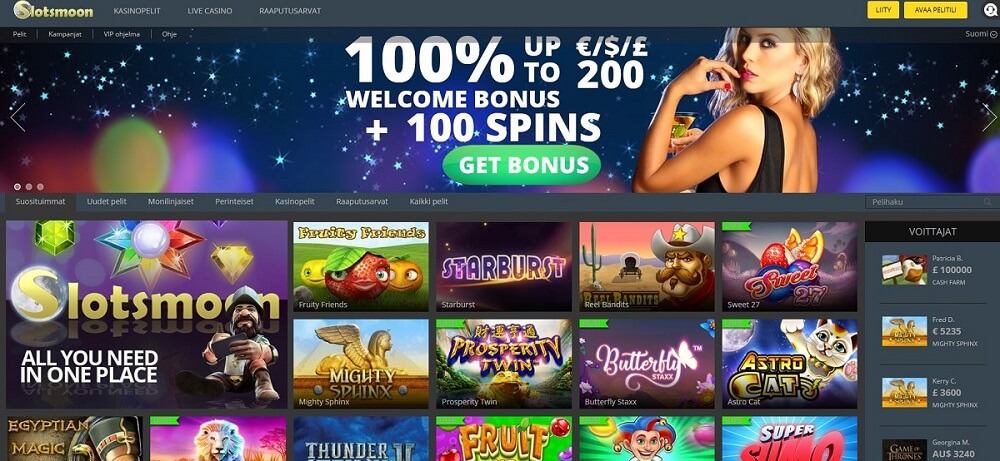Screen dimensions: 1000x461
Task: Click the green Get Bonus button
Action: point(522,165)
